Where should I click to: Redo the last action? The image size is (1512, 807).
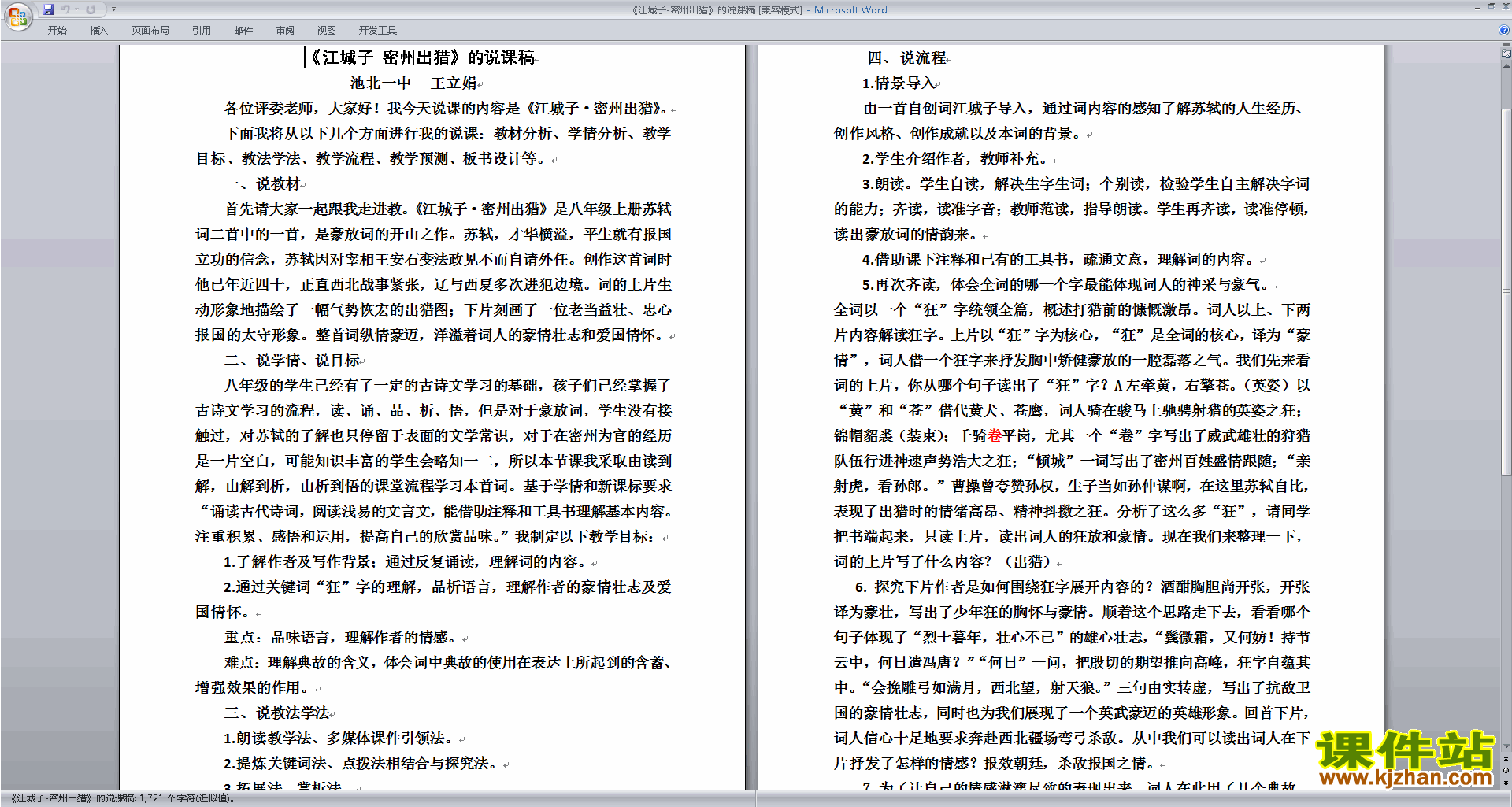(x=91, y=9)
